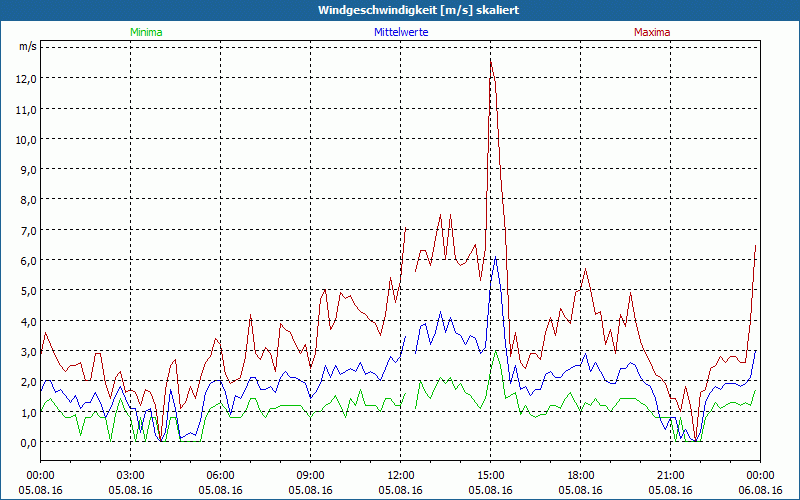Click the 5,0 y-axis value
Viewport: 800px width, 500px height.
pyautogui.click(x=30, y=291)
